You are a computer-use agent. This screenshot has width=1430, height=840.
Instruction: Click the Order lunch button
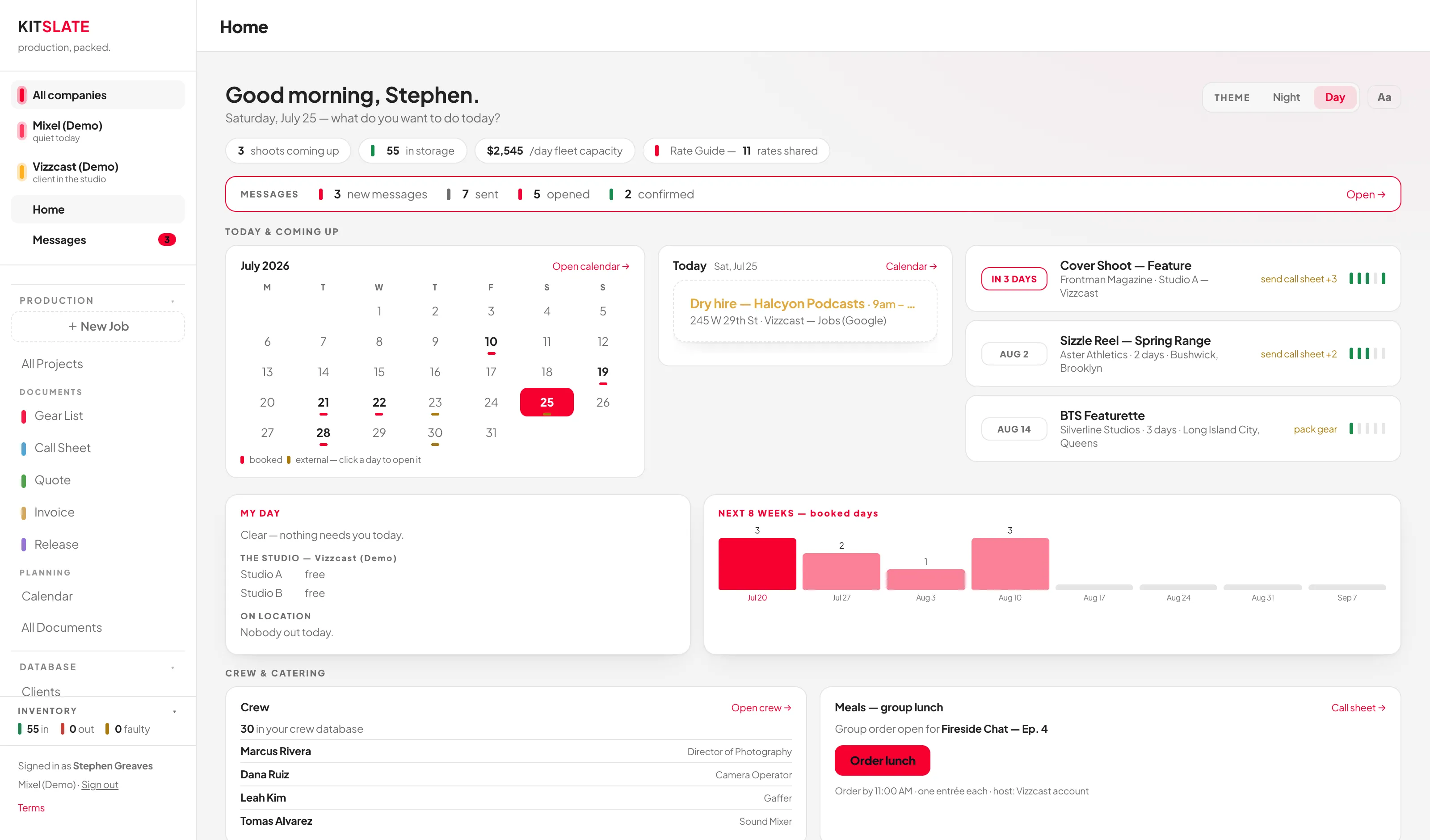[x=883, y=760]
